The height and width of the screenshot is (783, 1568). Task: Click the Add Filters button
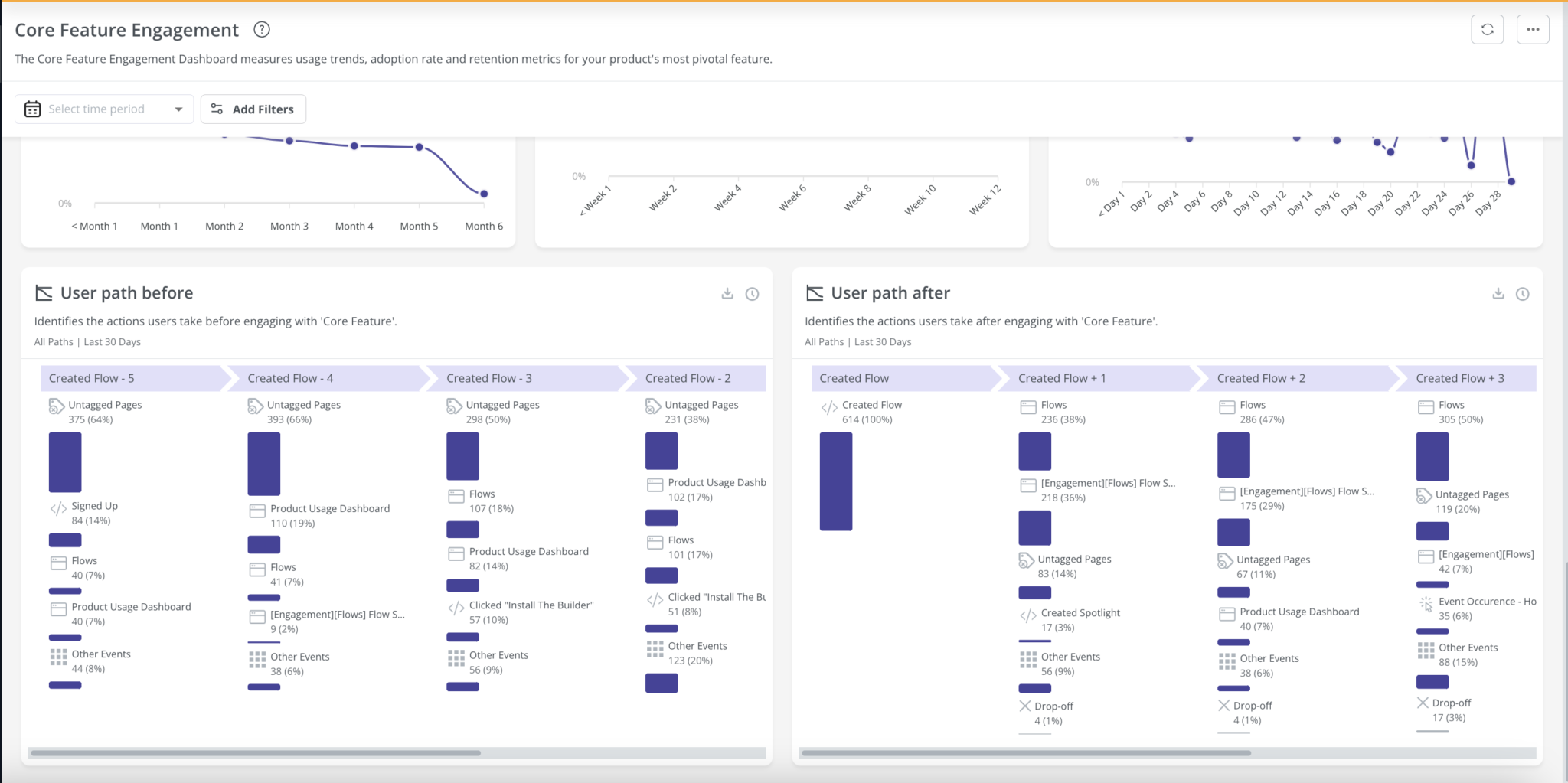(253, 109)
